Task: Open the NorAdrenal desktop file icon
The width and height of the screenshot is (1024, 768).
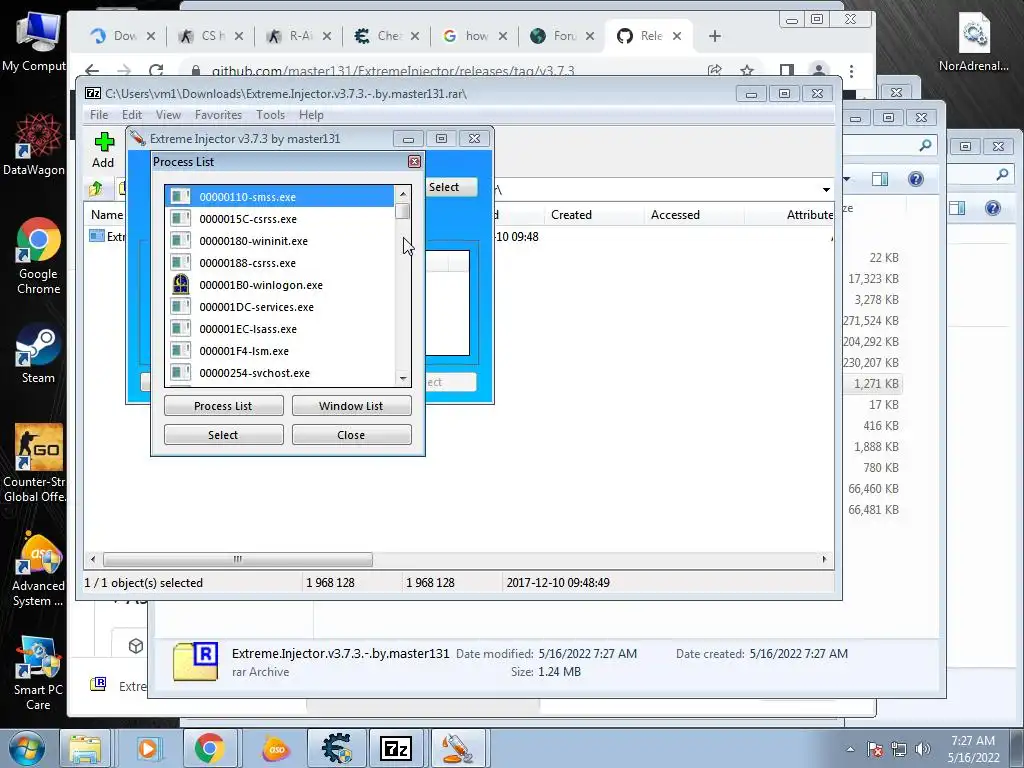Action: click(973, 42)
